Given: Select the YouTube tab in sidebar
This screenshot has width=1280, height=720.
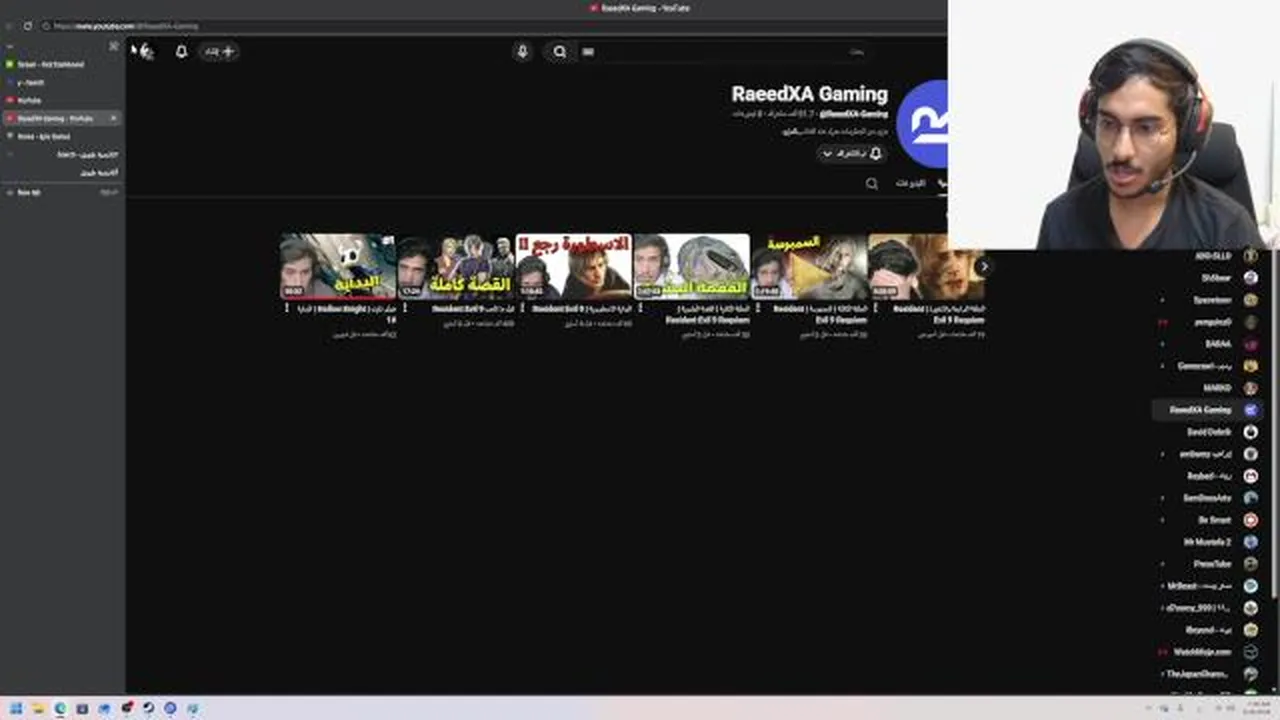Looking at the screenshot, I should pyautogui.click(x=62, y=100).
